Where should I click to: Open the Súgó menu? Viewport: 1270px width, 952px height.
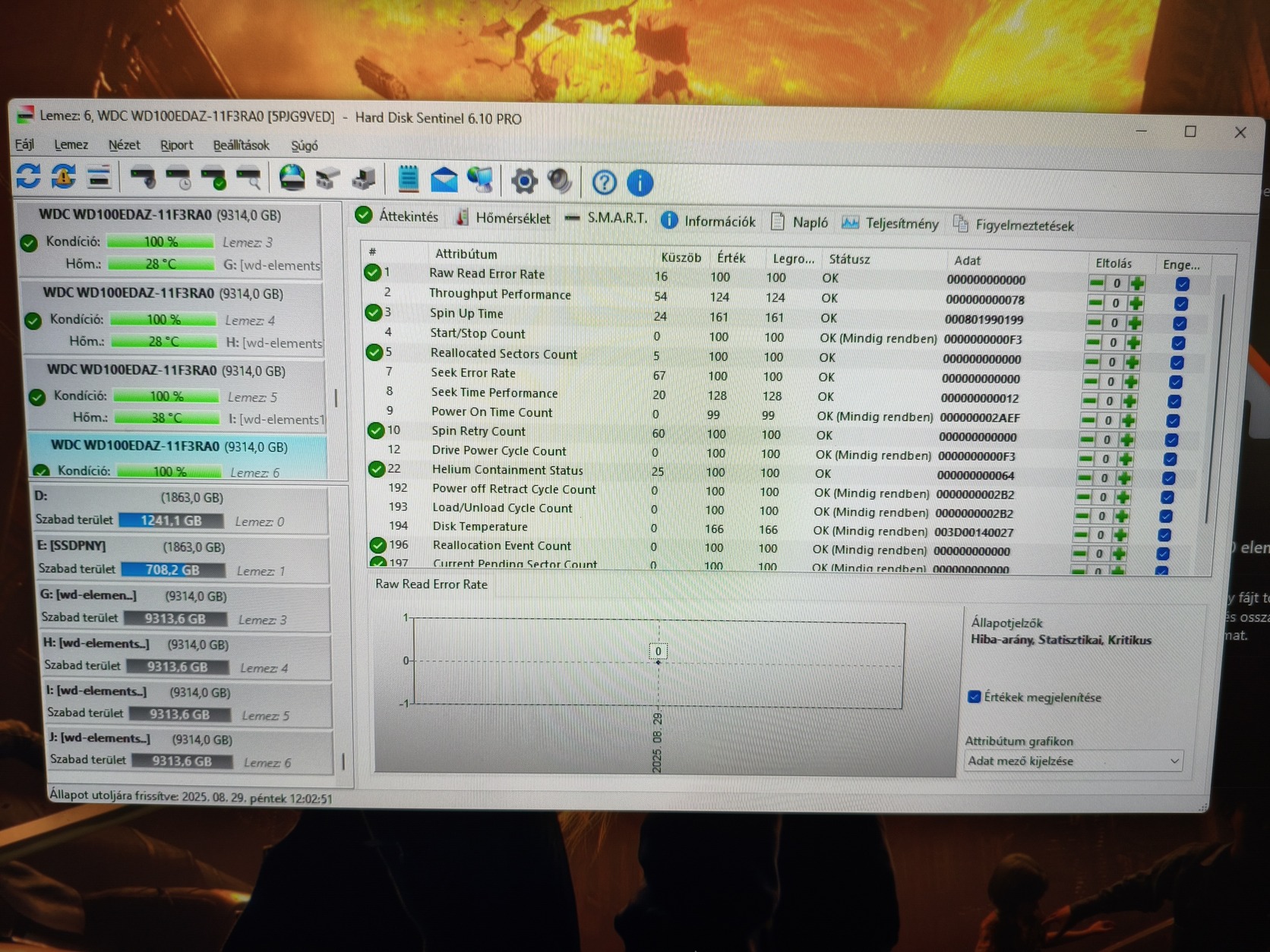(x=305, y=146)
